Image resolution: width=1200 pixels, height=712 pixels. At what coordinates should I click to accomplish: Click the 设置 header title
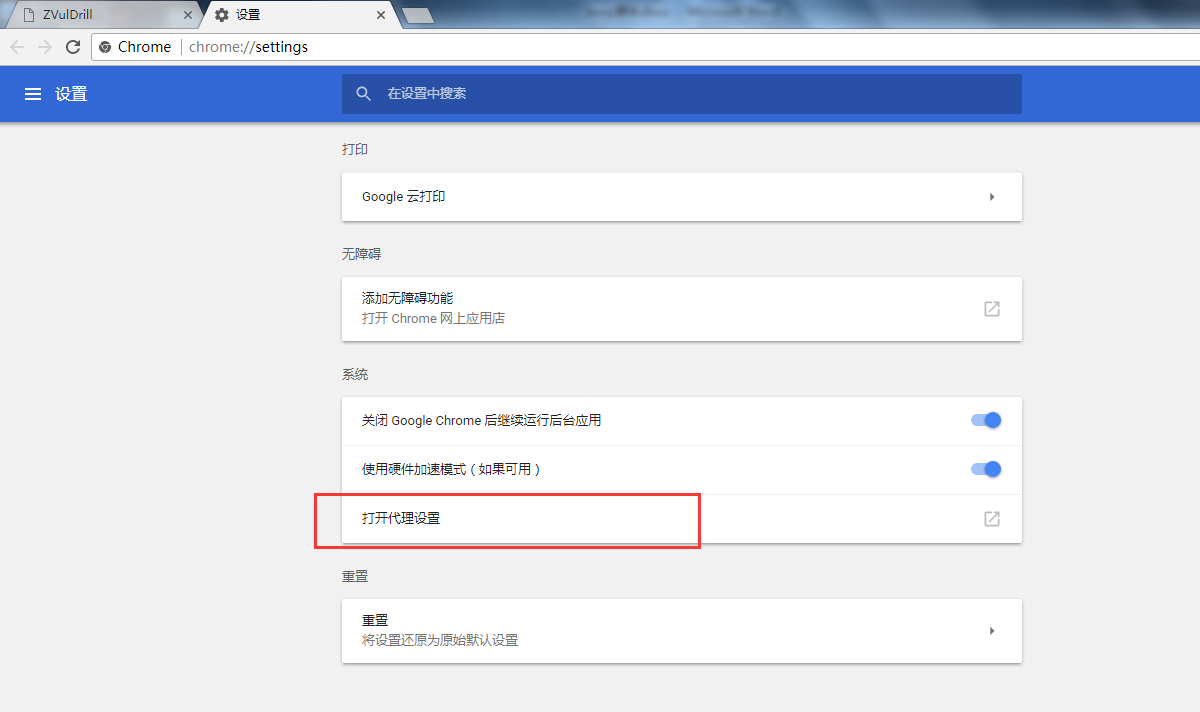pyautogui.click(x=71, y=94)
